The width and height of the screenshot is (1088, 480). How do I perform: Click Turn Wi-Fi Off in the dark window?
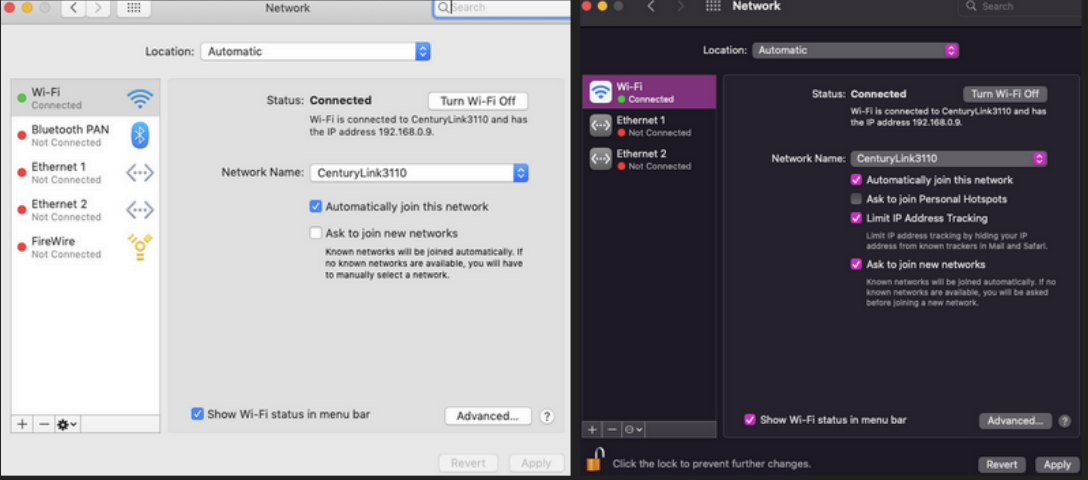pos(1005,94)
